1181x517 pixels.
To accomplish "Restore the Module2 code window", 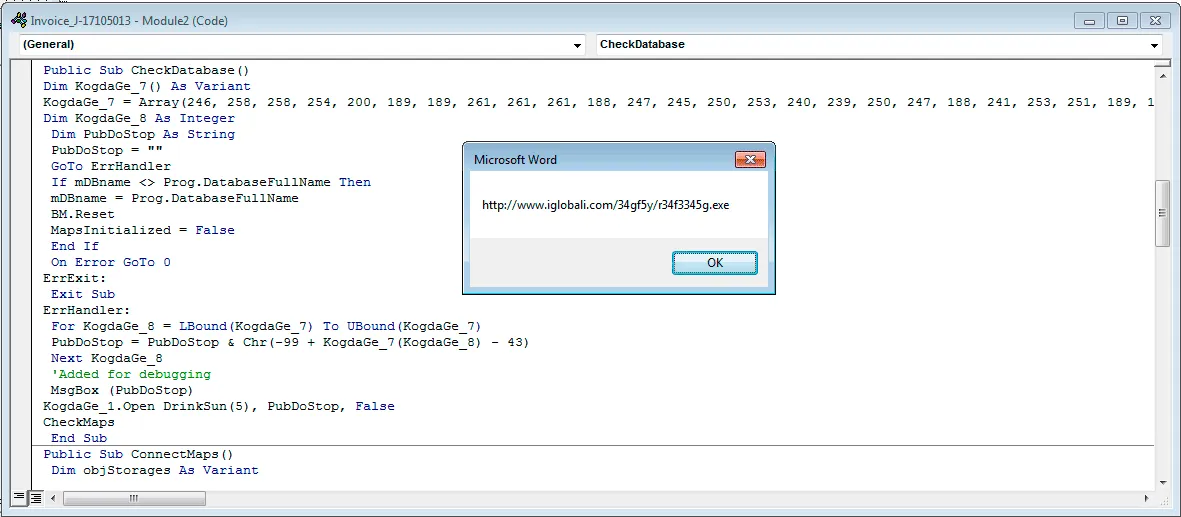I will (x=1122, y=20).
